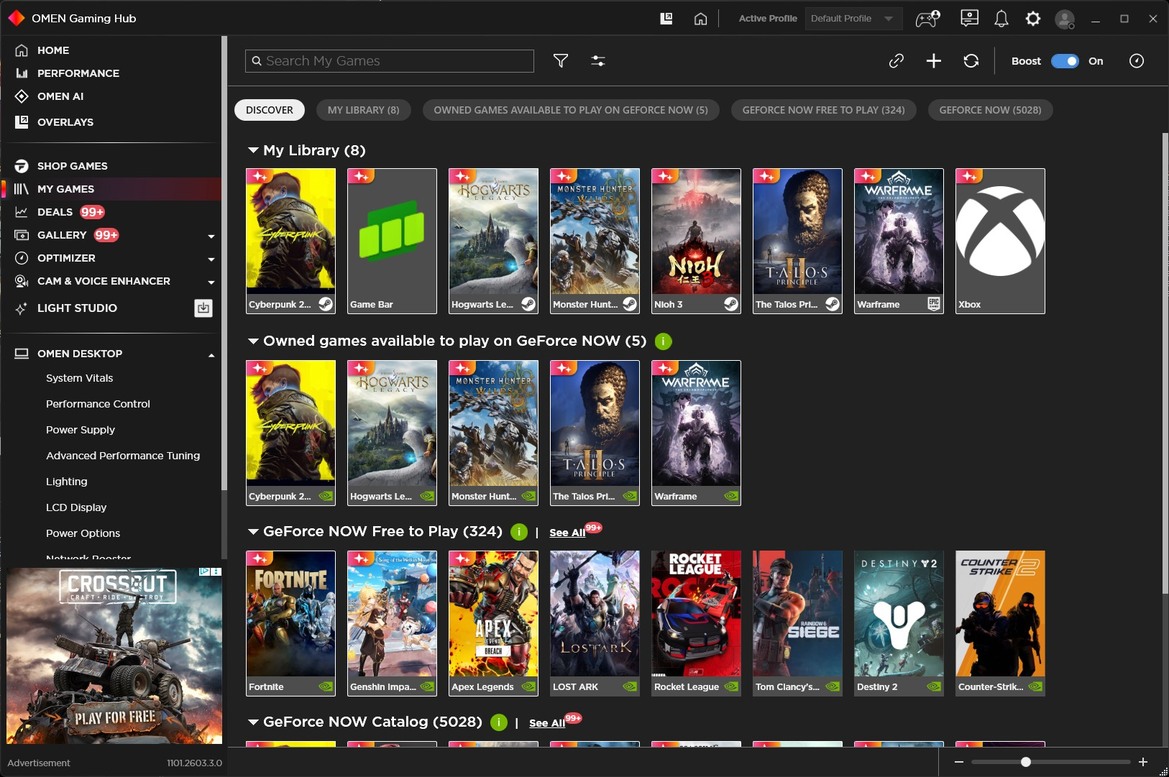The width and height of the screenshot is (1169, 777).
Task: Open the Xbox tile in My Library
Action: (x=1000, y=241)
